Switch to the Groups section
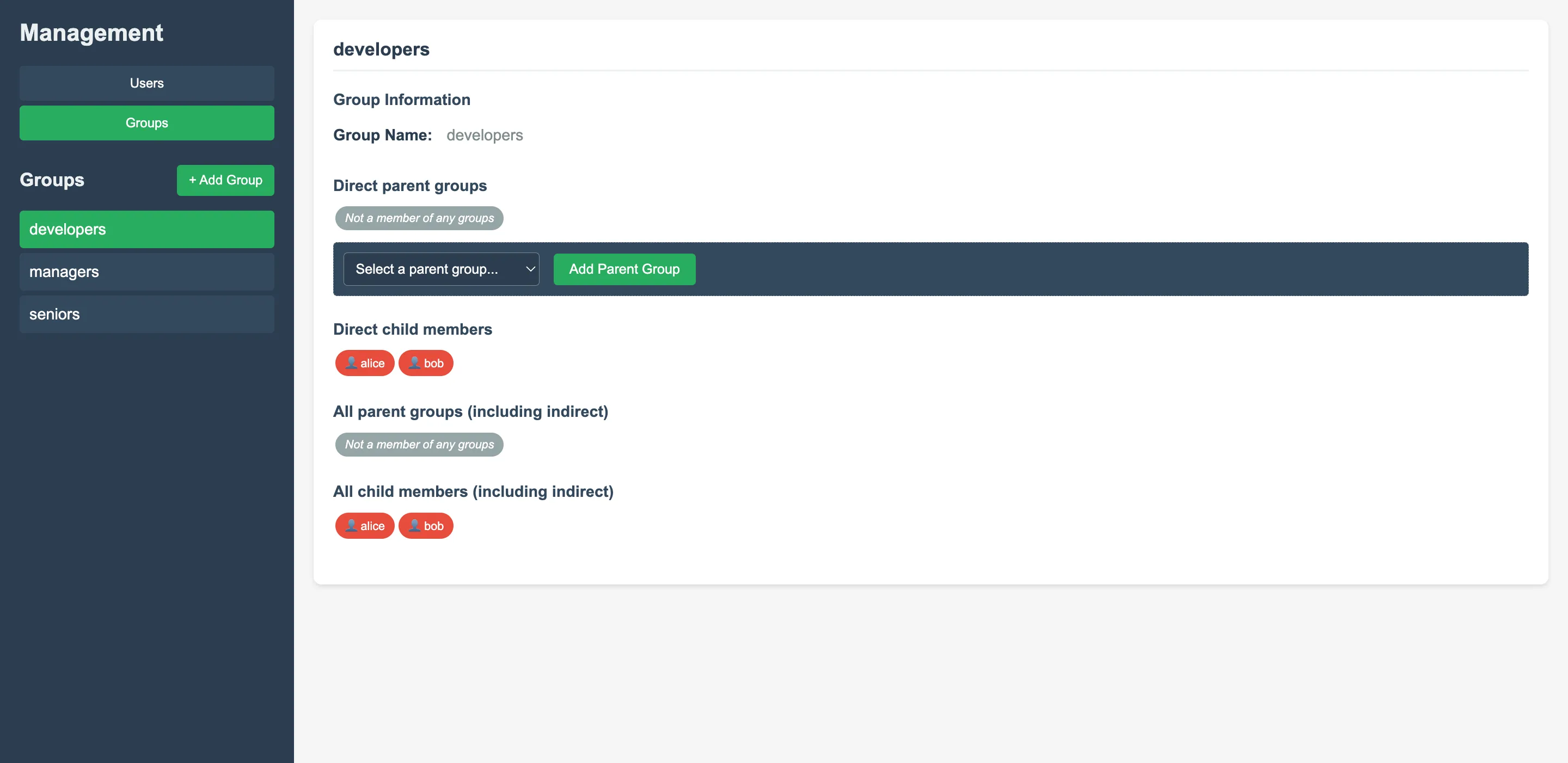The image size is (1568, 763). pyautogui.click(x=146, y=122)
